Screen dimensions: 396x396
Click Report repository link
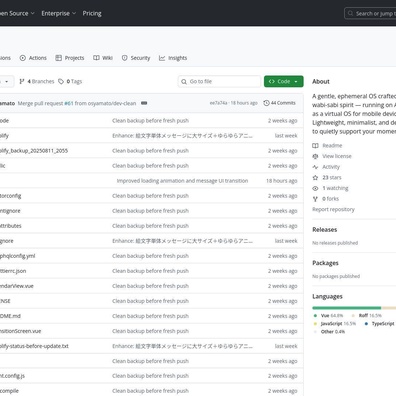333,209
